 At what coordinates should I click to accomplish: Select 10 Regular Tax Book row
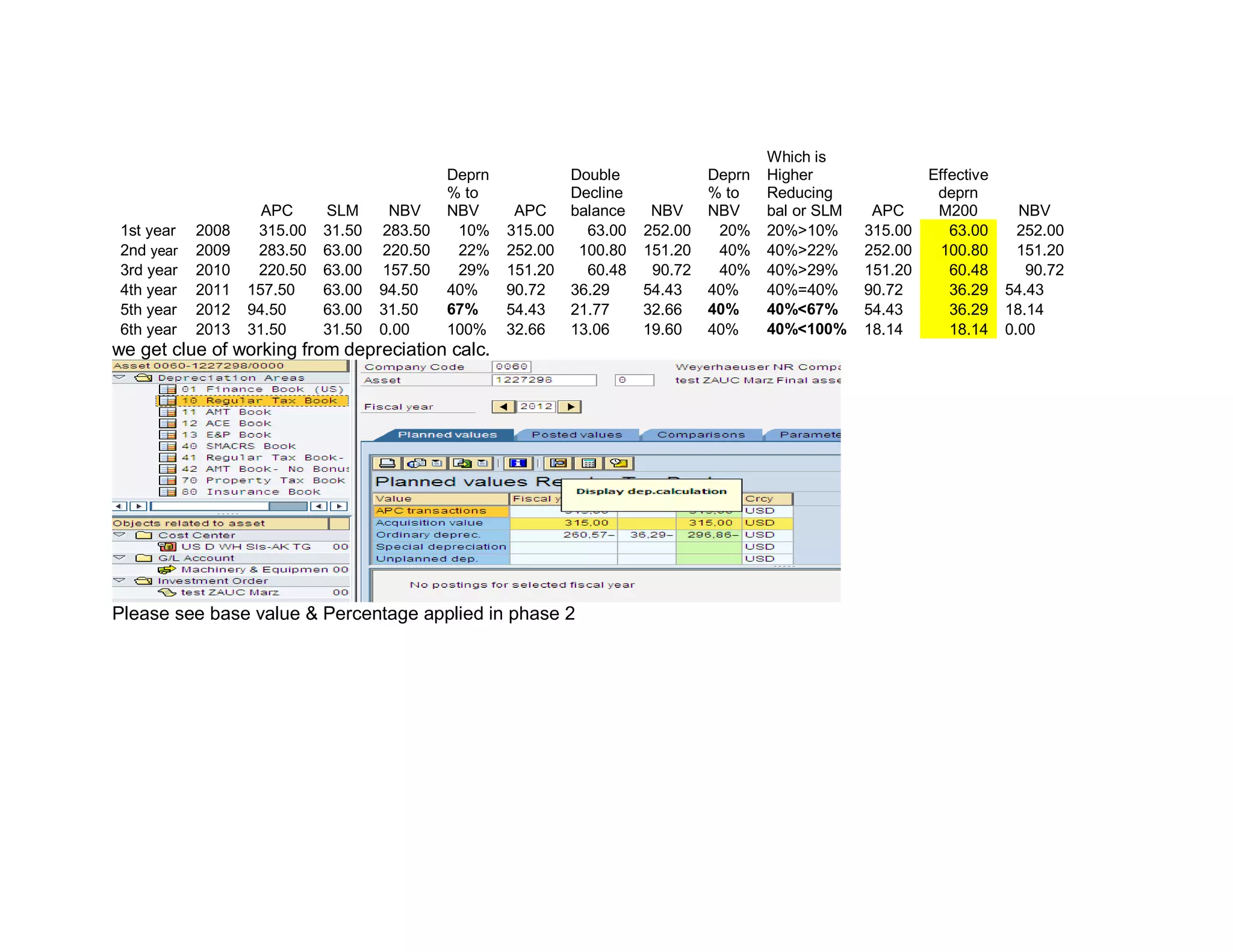point(253,401)
